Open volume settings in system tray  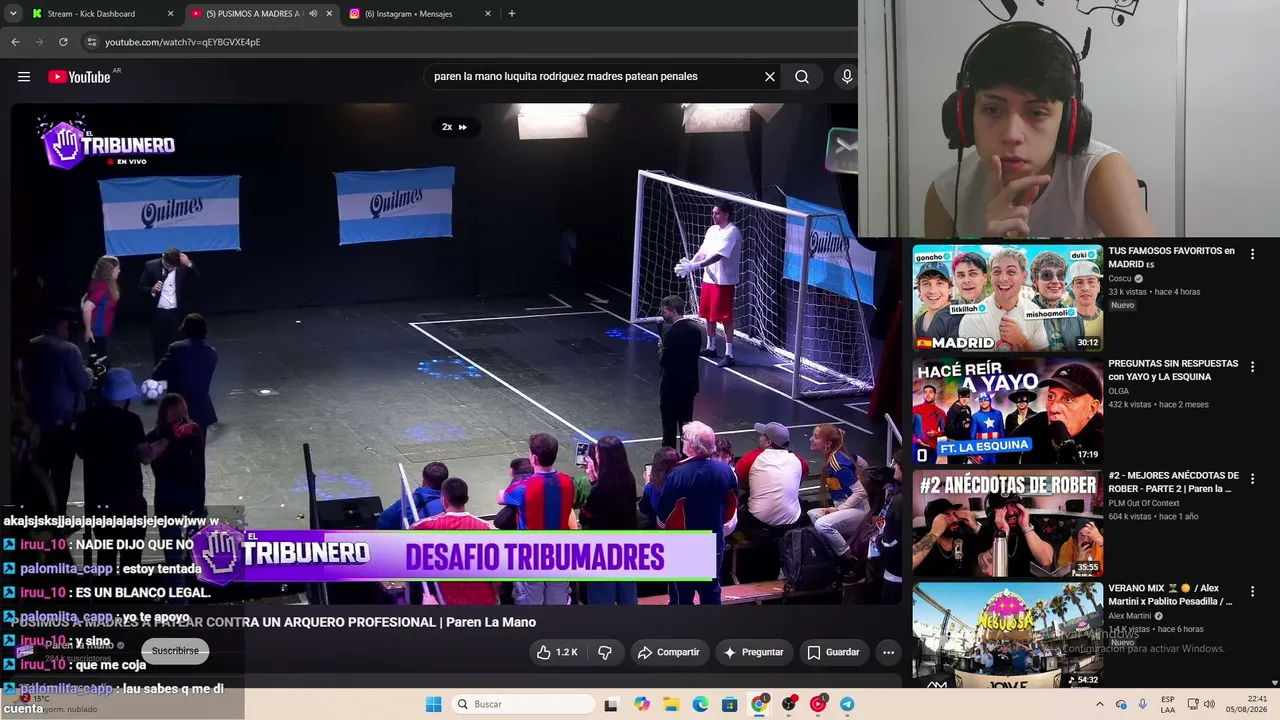[x=1209, y=704]
